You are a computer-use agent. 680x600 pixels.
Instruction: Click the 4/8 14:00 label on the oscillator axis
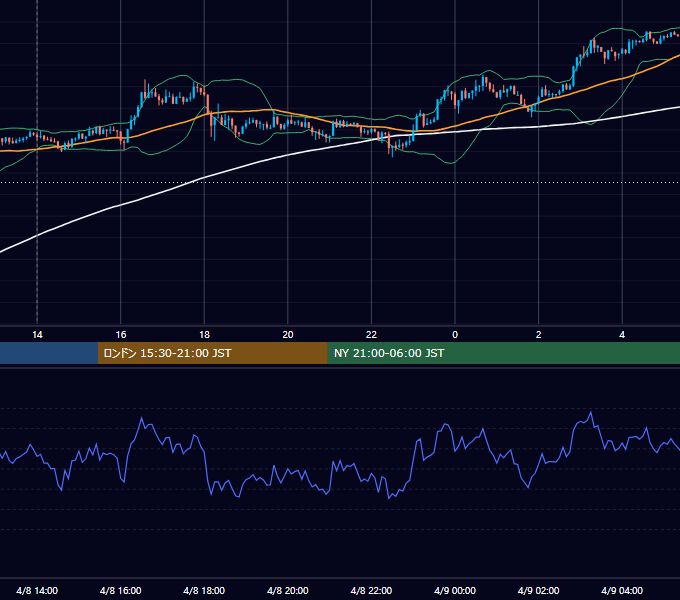(x=37, y=590)
